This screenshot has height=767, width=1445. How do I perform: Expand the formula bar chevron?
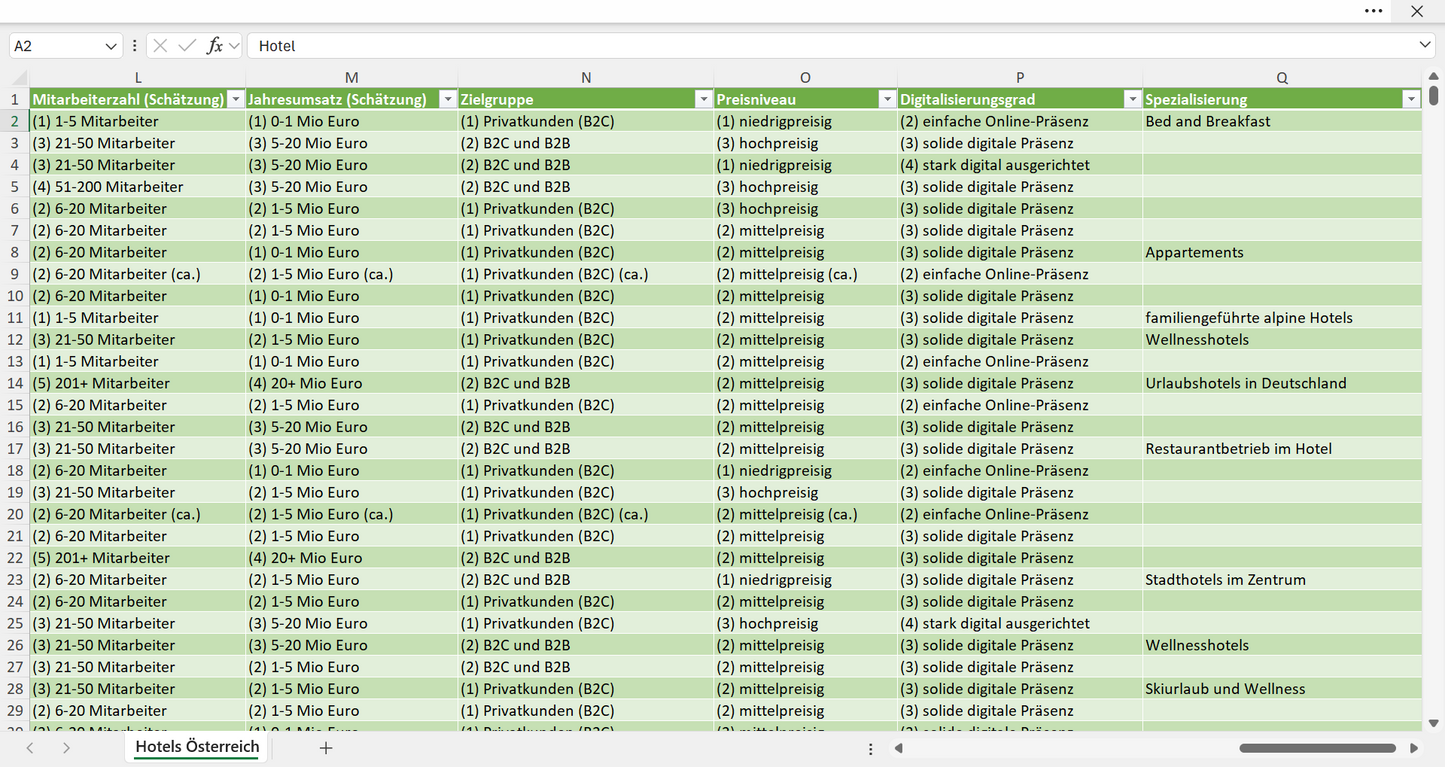1425,46
